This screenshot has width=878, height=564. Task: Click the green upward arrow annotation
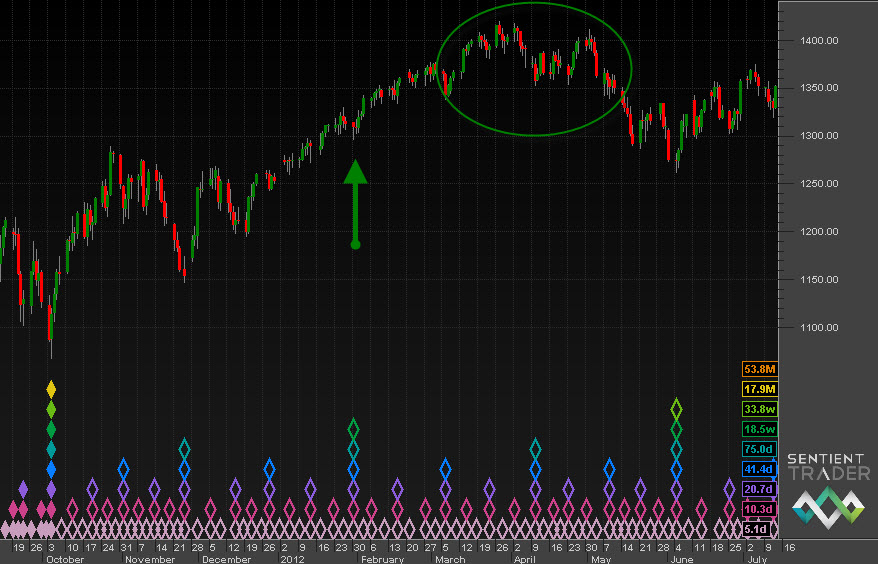[355, 203]
